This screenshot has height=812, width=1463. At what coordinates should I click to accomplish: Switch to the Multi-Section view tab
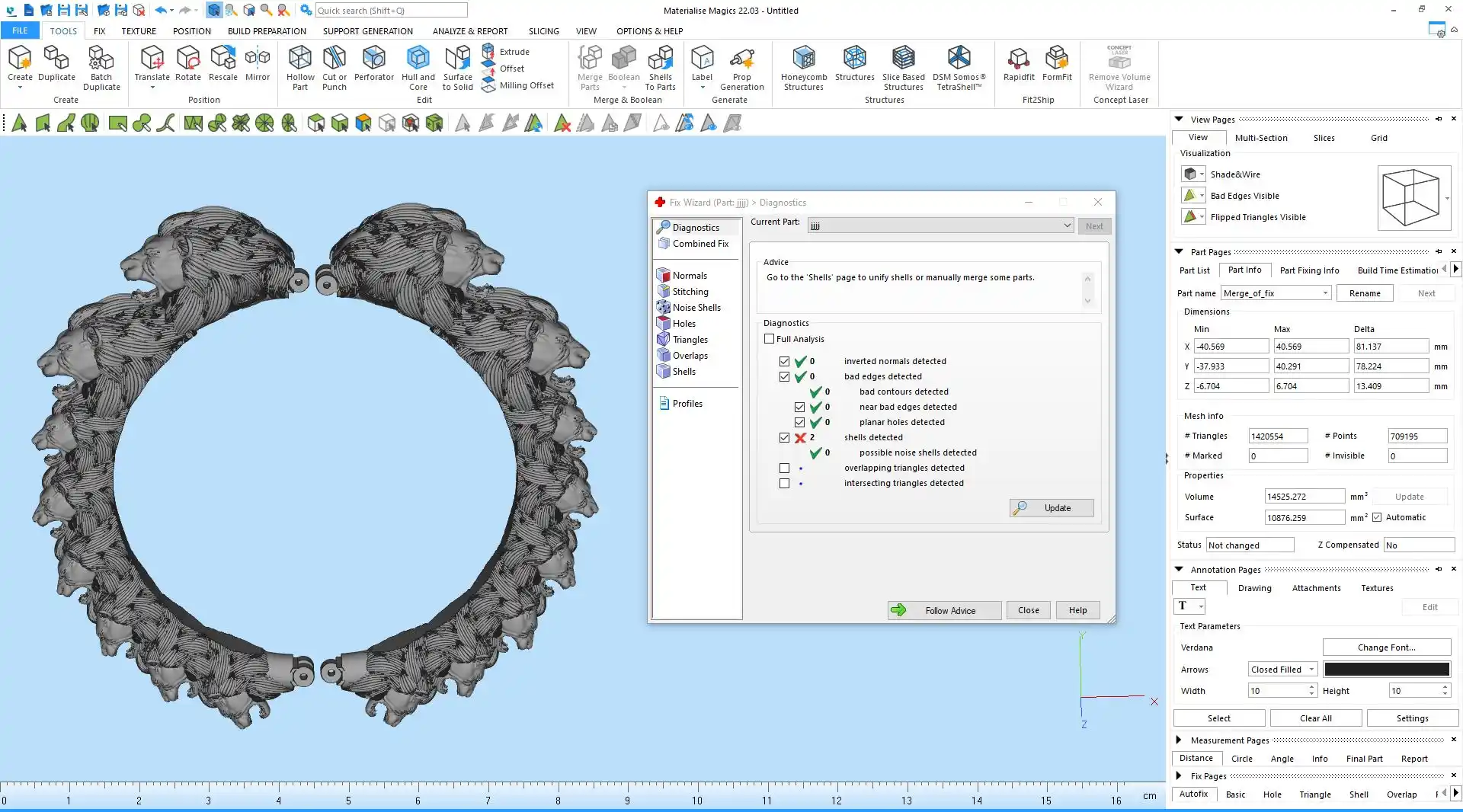coord(1260,138)
